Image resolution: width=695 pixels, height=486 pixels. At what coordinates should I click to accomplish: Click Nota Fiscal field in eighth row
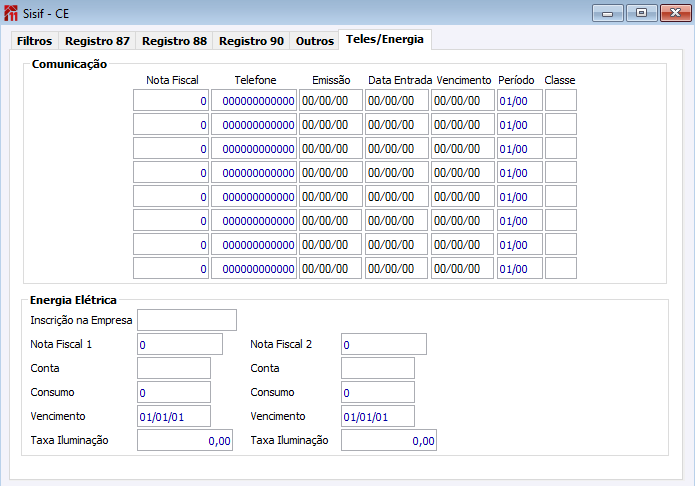coord(171,268)
